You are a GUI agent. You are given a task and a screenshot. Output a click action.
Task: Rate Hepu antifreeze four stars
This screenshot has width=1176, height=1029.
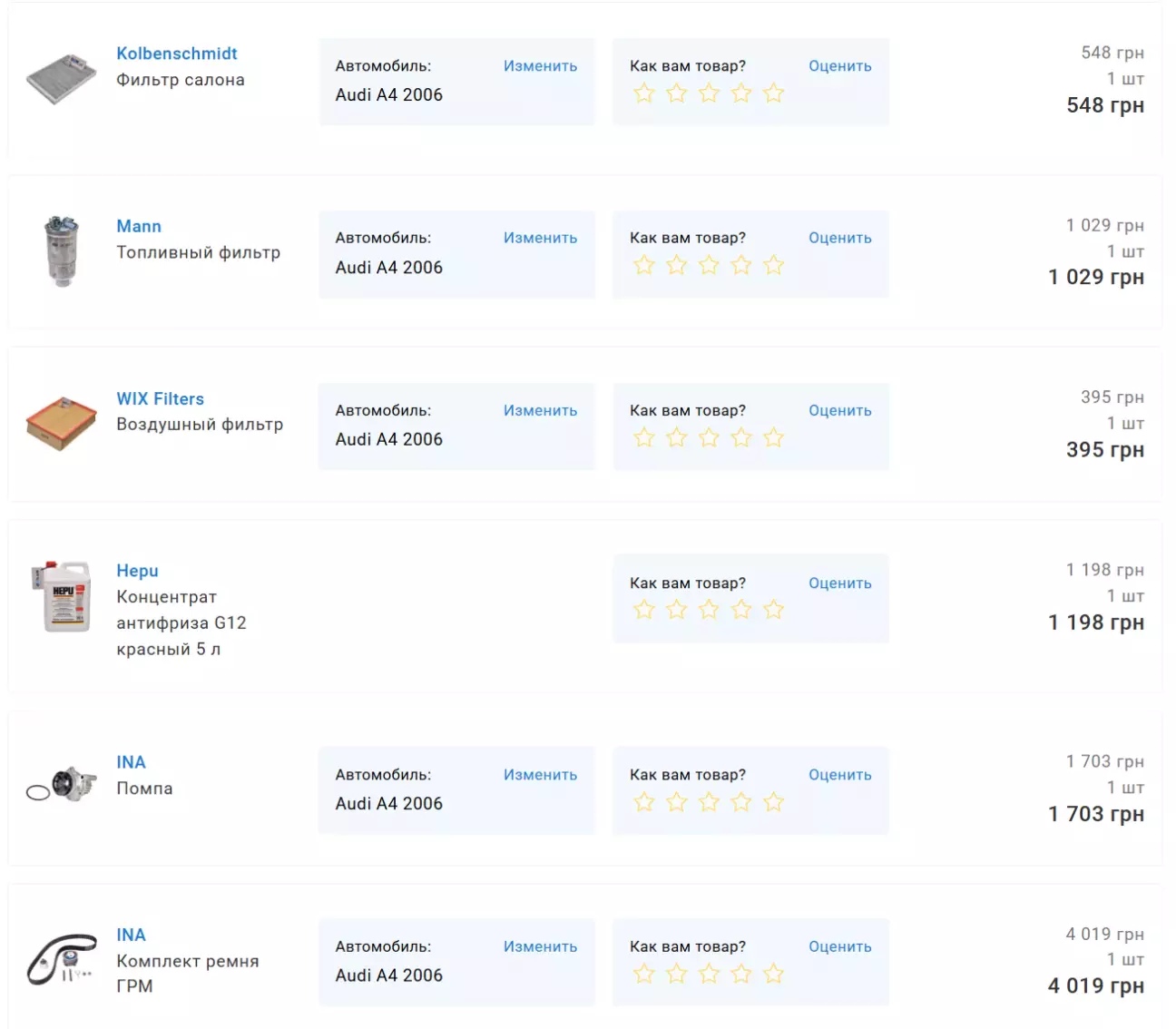[741, 610]
